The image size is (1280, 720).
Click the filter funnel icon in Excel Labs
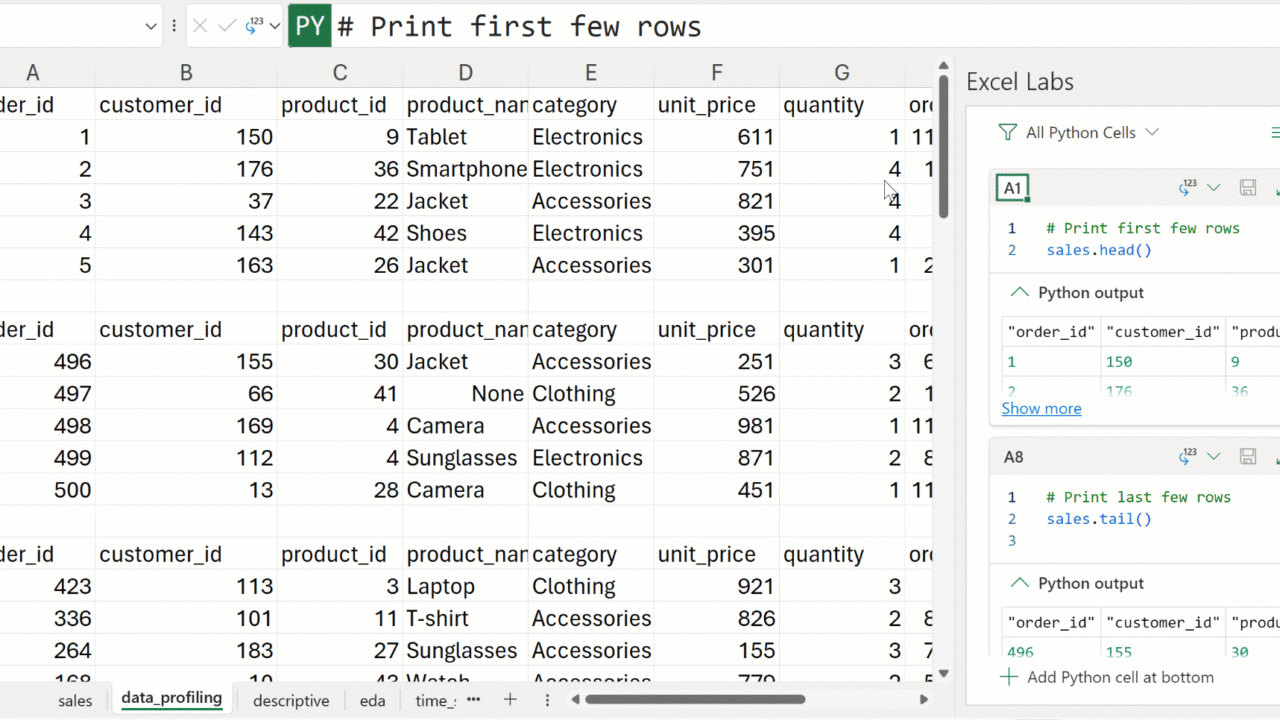click(1008, 133)
